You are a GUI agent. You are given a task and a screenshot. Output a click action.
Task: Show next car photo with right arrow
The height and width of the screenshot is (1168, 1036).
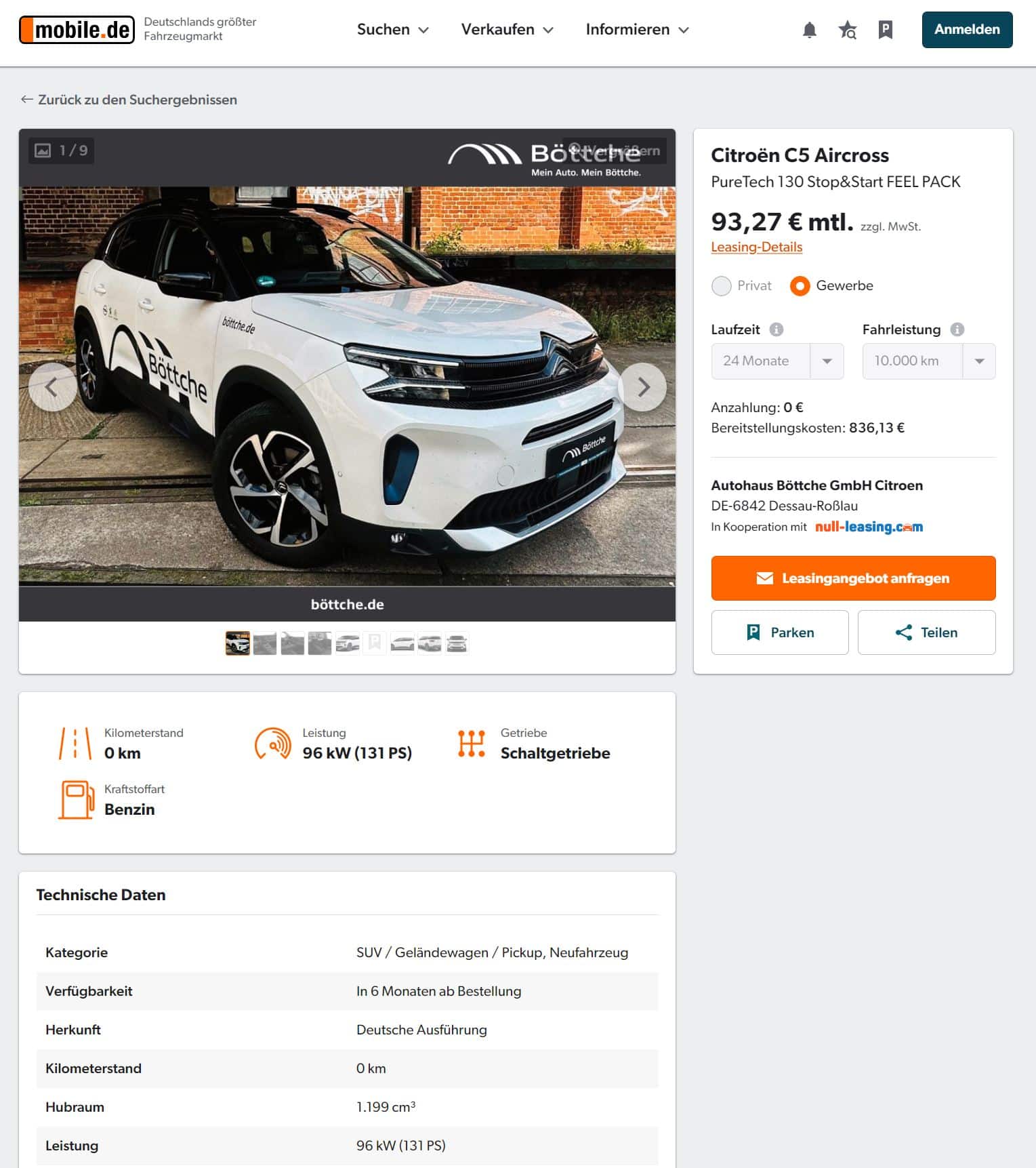(642, 387)
